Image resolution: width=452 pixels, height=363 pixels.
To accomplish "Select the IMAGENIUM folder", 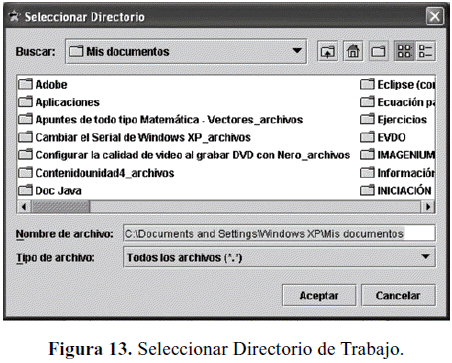I will coord(398,155).
